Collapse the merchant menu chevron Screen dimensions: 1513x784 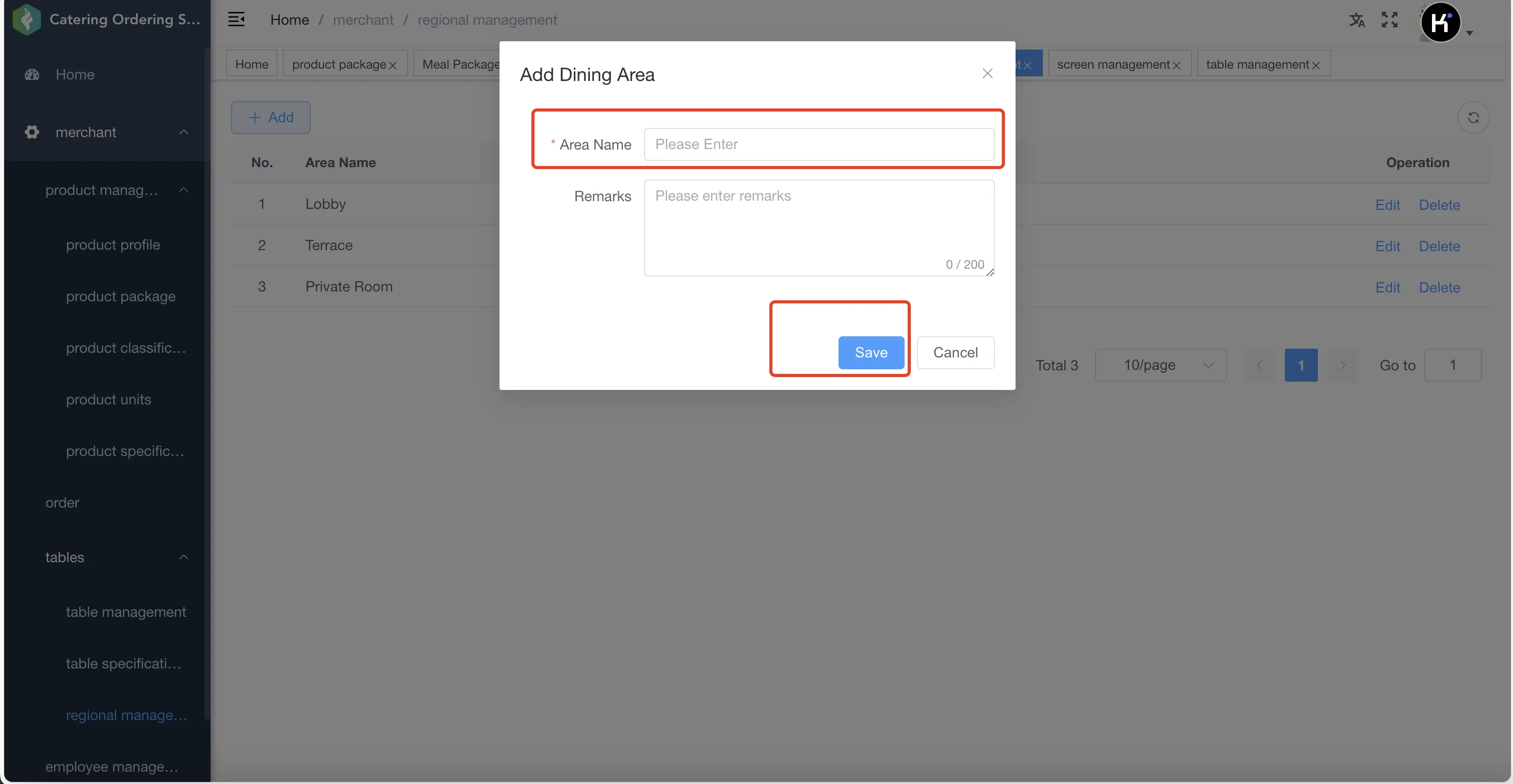pos(184,132)
